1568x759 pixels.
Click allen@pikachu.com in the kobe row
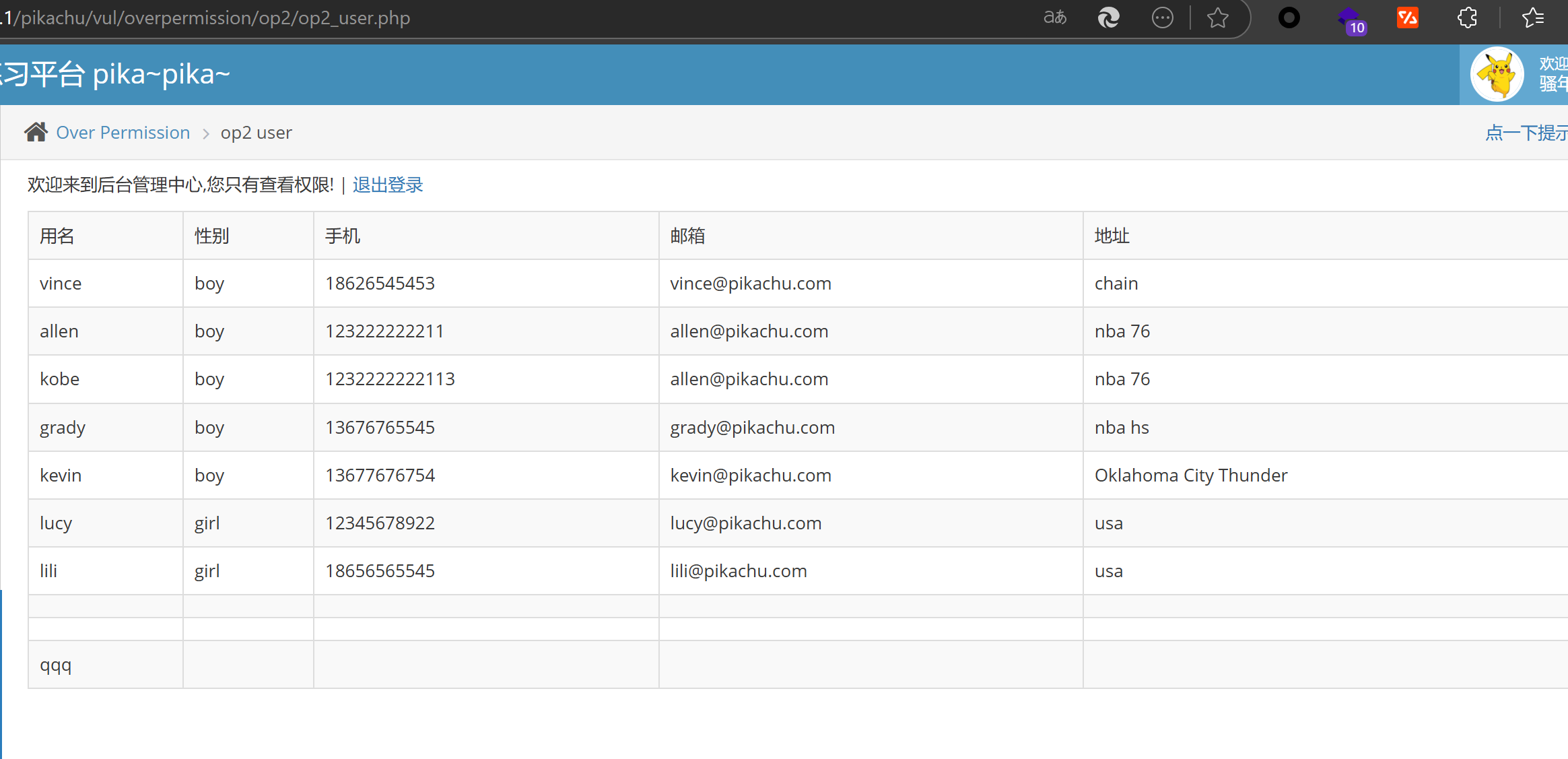click(749, 379)
